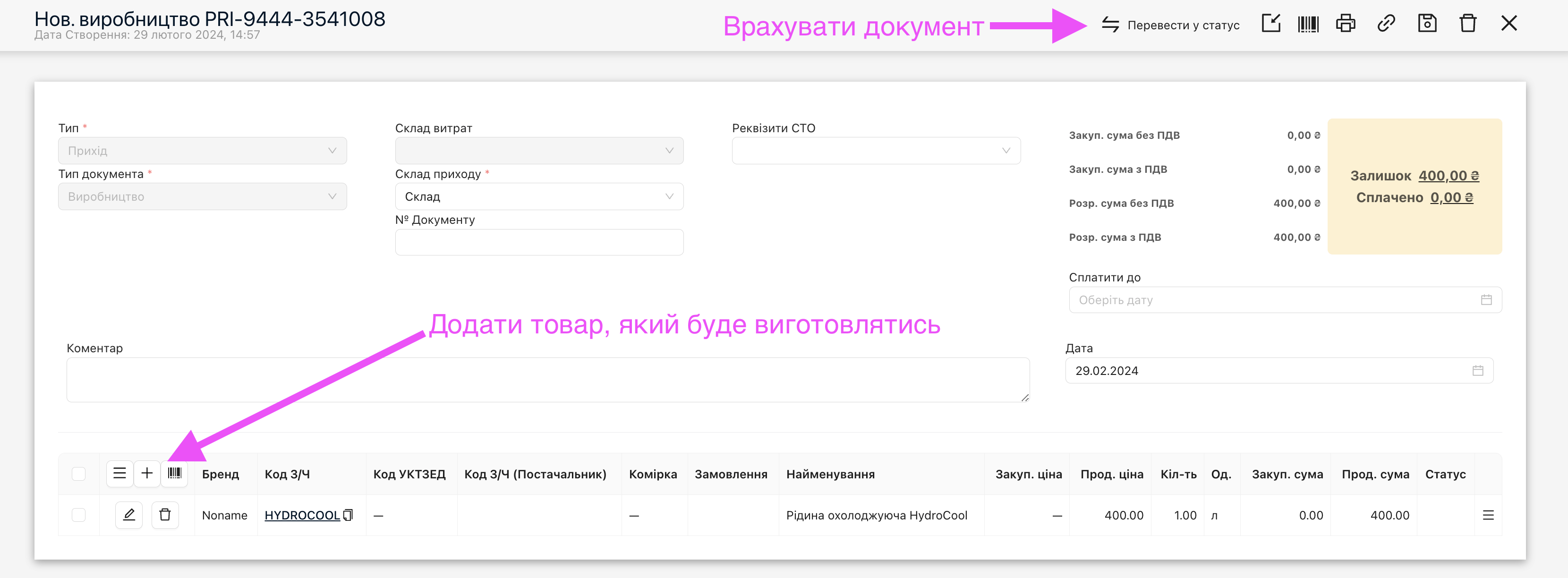The image size is (1568, 578).
Task: Save the document with floppy icon
Action: pyautogui.click(x=1427, y=25)
